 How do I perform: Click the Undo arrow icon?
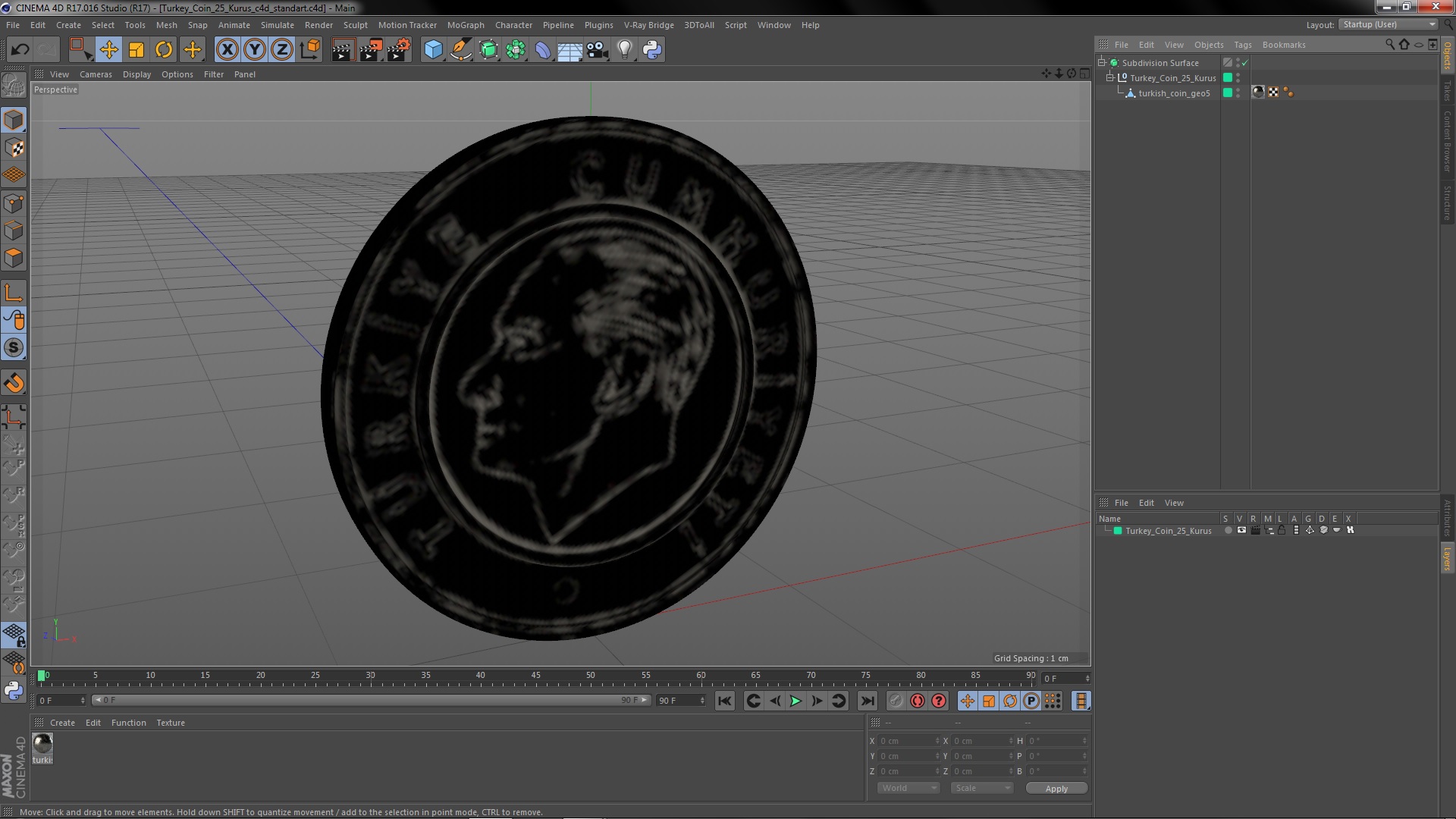point(20,50)
